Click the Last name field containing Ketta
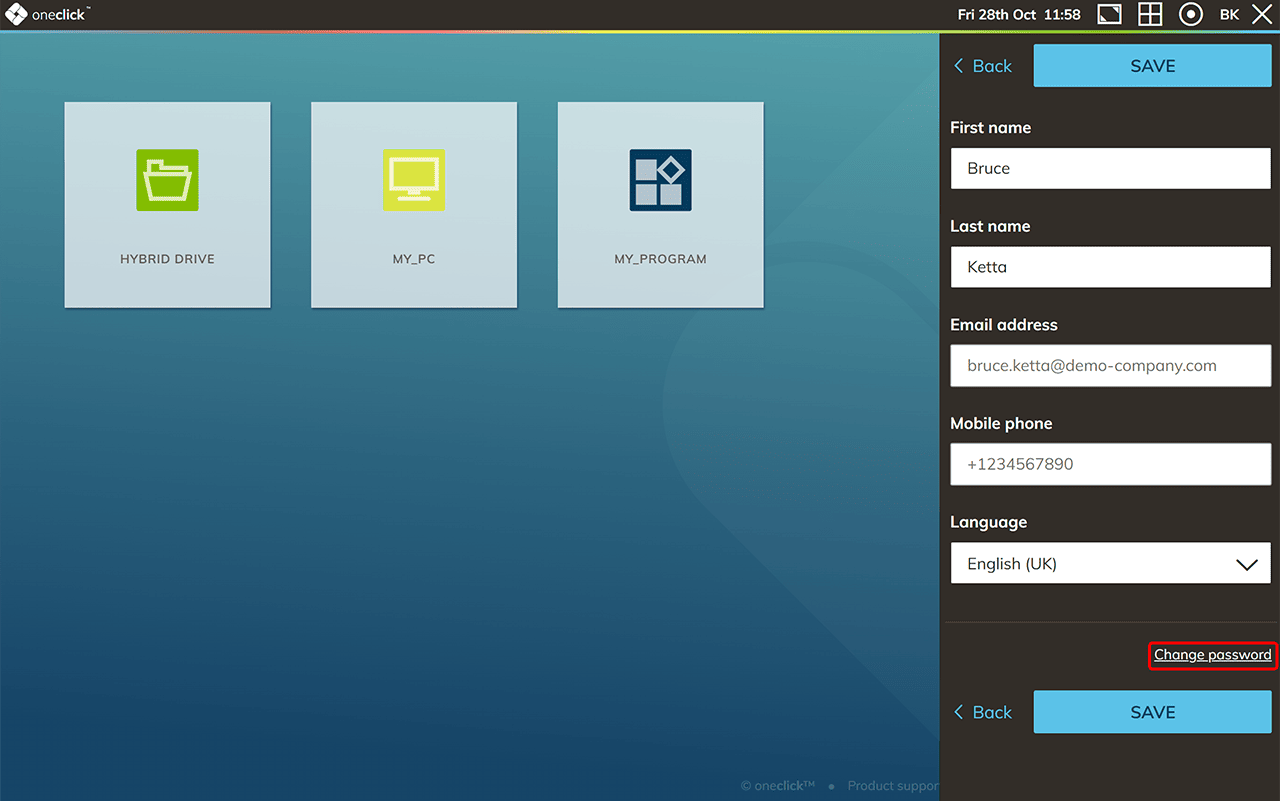The image size is (1280, 801). (x=1110, y=267)
